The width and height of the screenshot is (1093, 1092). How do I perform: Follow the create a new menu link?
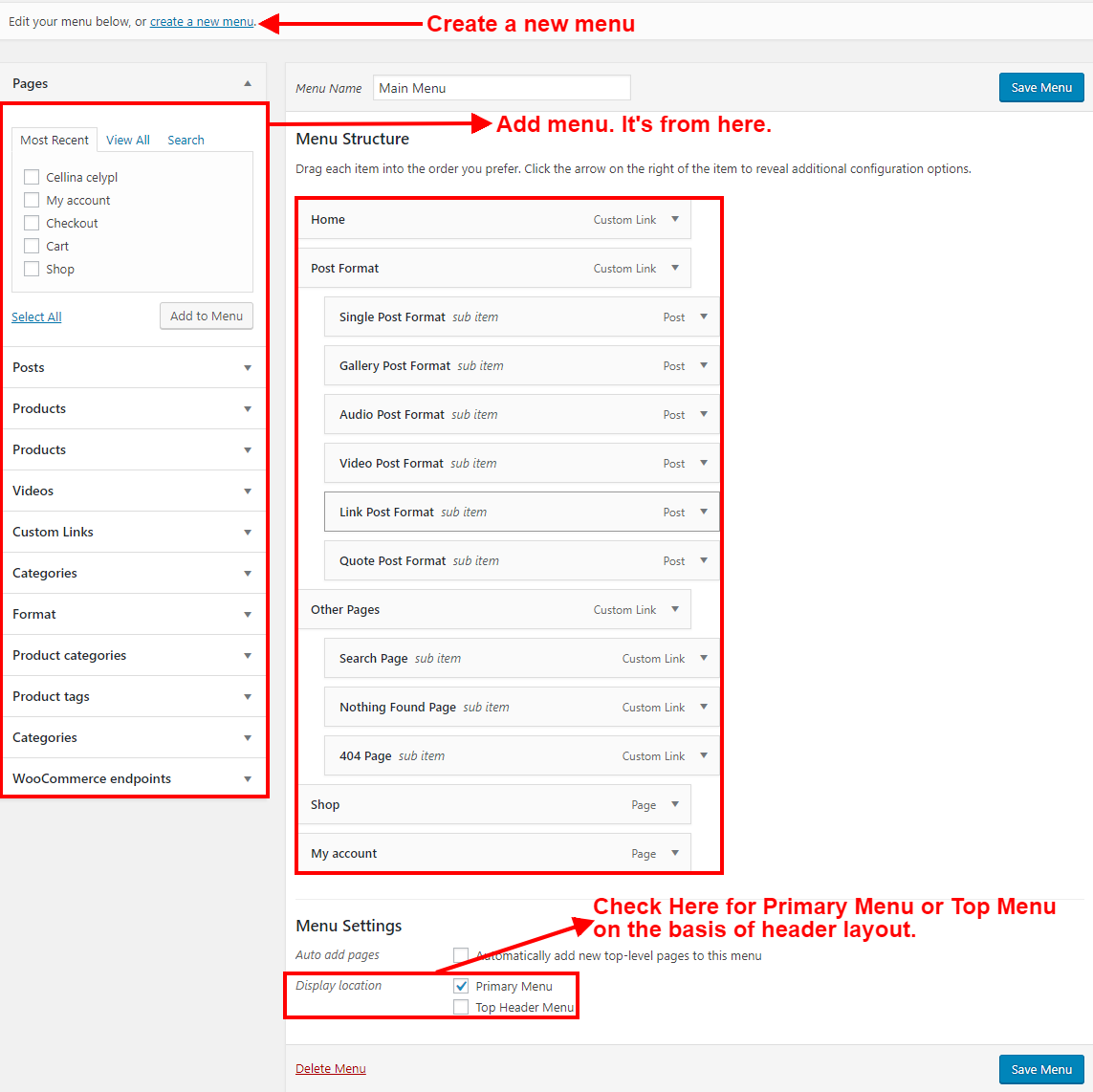[202, 22]
